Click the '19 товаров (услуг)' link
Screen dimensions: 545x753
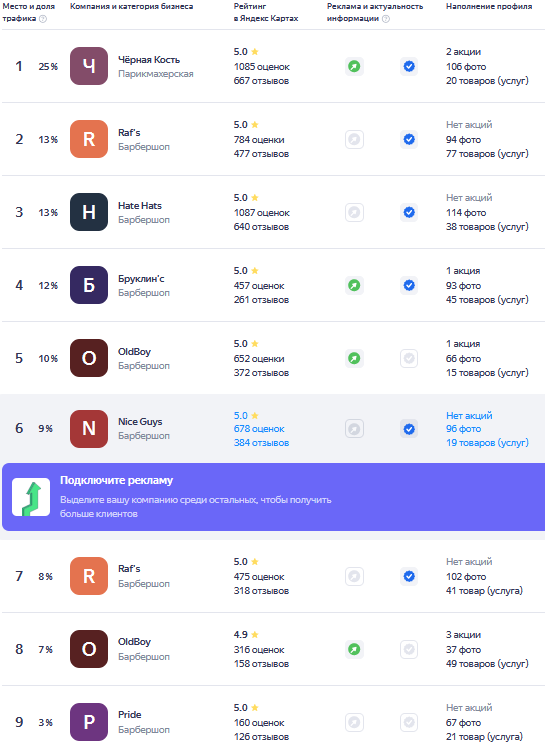coord(487,443)
